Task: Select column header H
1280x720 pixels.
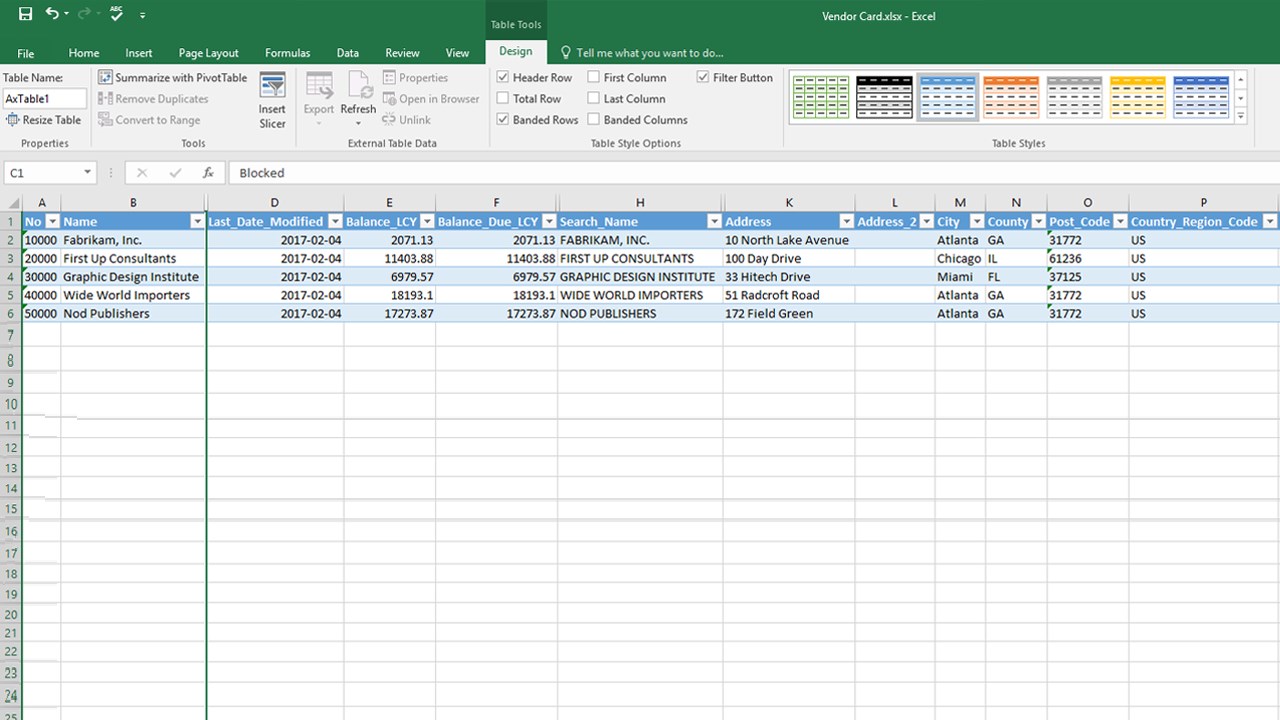Action: (640, 202)
